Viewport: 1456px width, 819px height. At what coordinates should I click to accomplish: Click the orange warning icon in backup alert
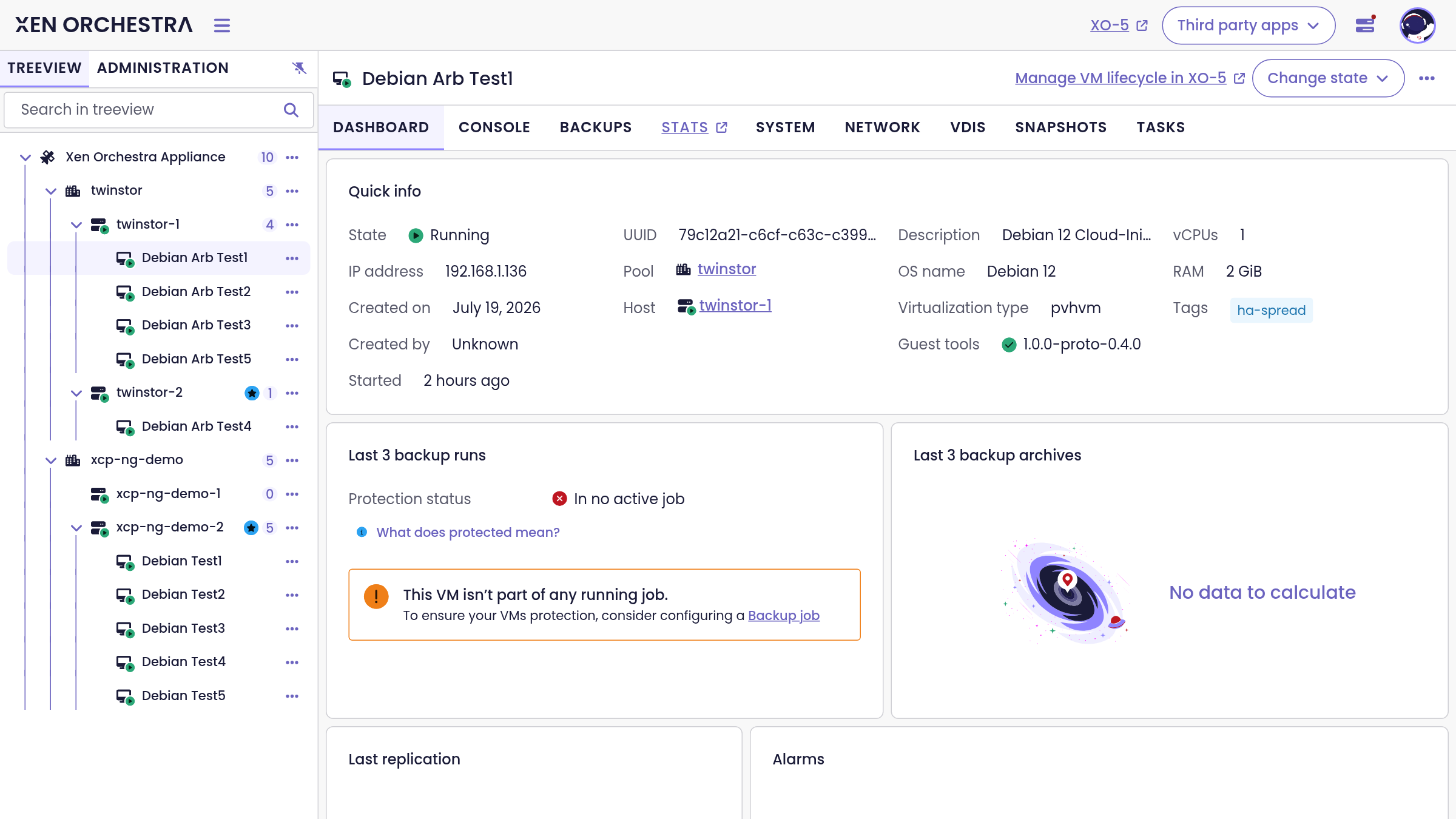pos(376,596)
